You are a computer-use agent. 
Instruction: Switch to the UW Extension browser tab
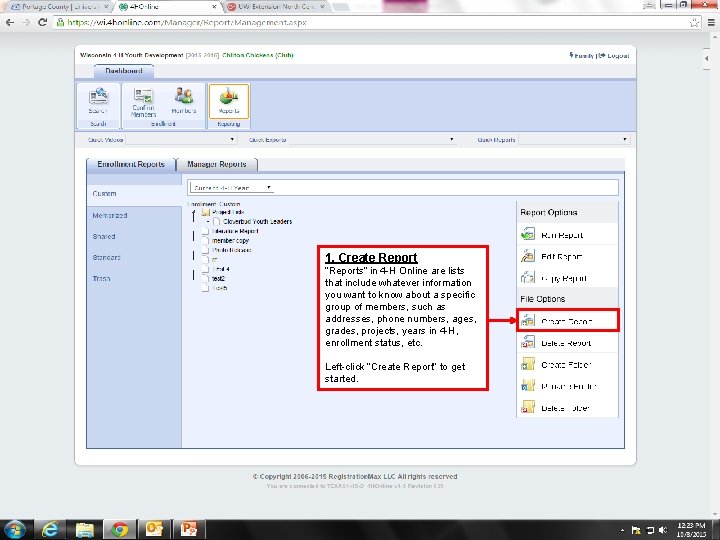(276, 6)
